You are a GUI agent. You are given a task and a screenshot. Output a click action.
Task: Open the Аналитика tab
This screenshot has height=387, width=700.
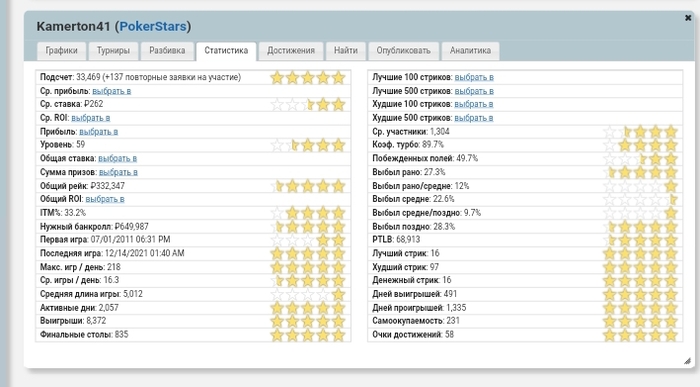[470, 51]
